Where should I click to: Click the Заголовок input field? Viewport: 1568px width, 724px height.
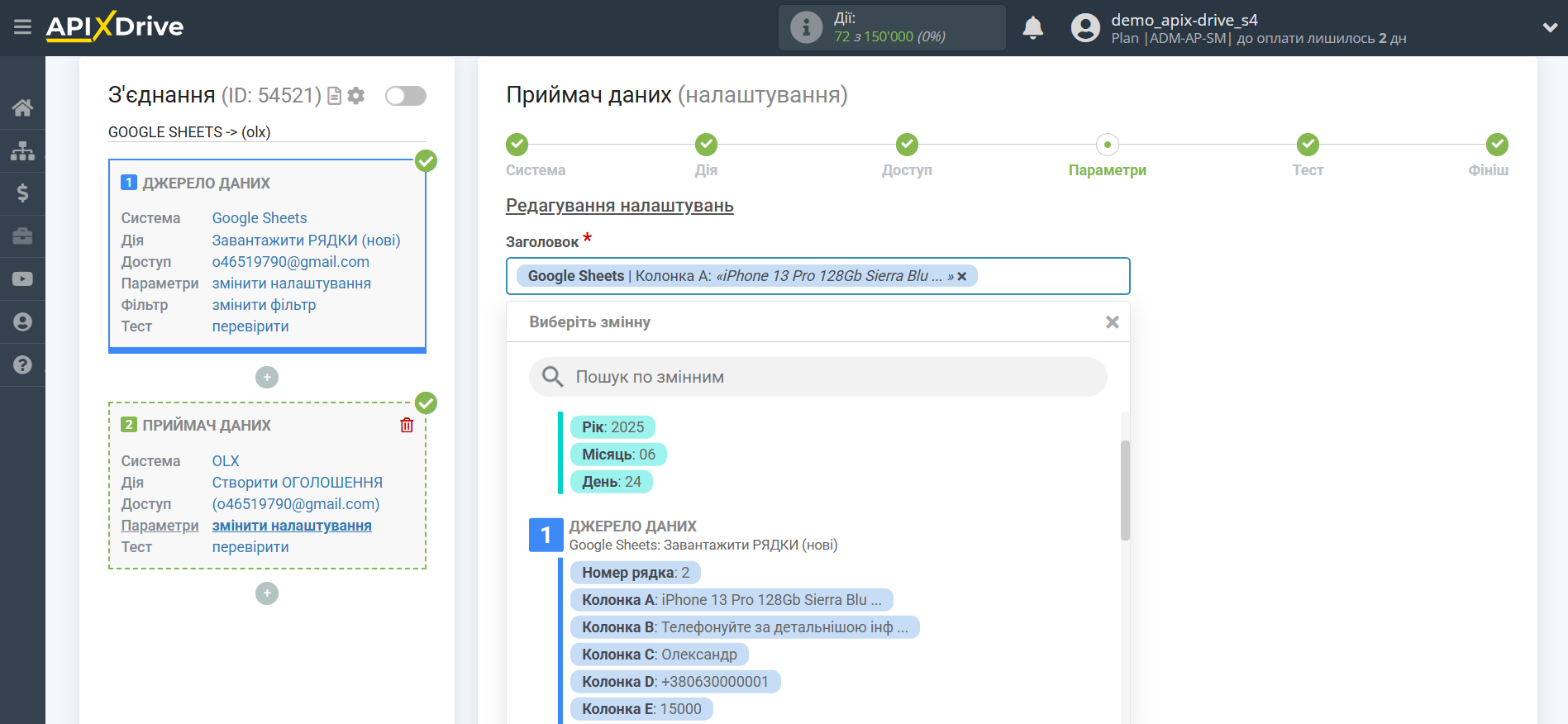(817, 276)
